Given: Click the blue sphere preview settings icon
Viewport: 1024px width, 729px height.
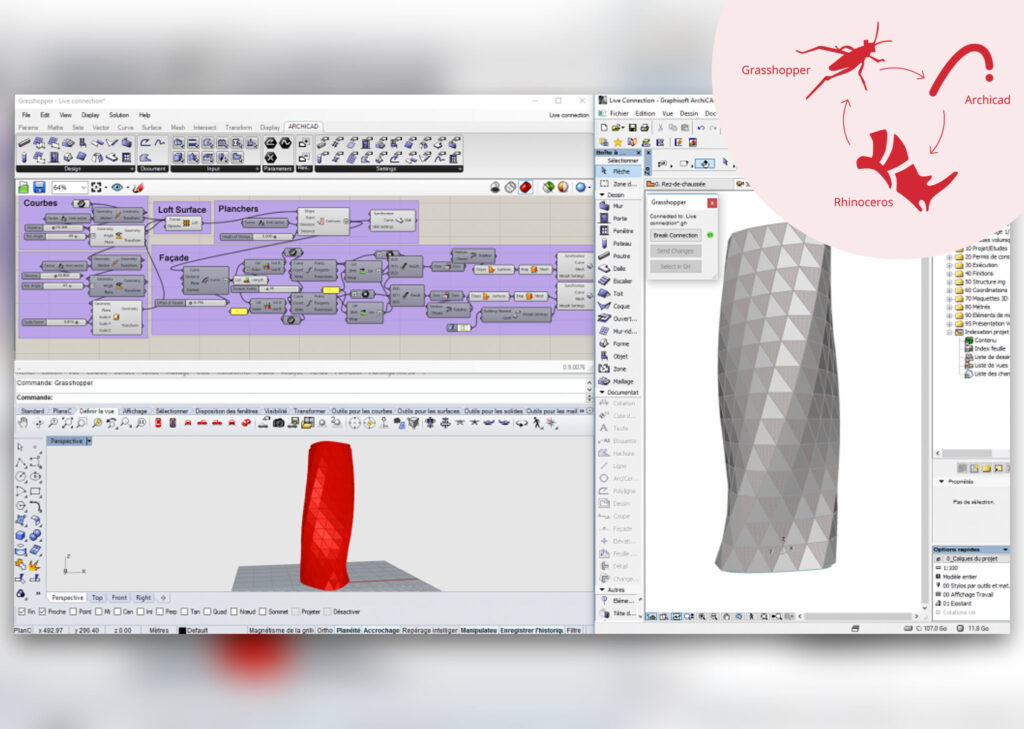Looking at the screenshot, I should [580, 187].
